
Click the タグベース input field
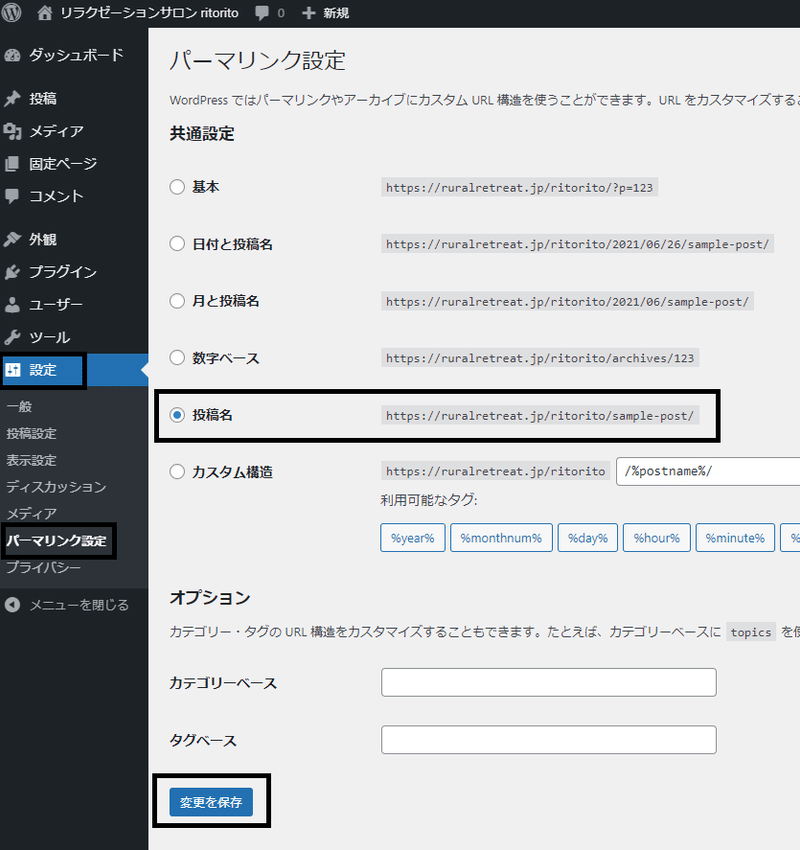click(x=549, y=739)
